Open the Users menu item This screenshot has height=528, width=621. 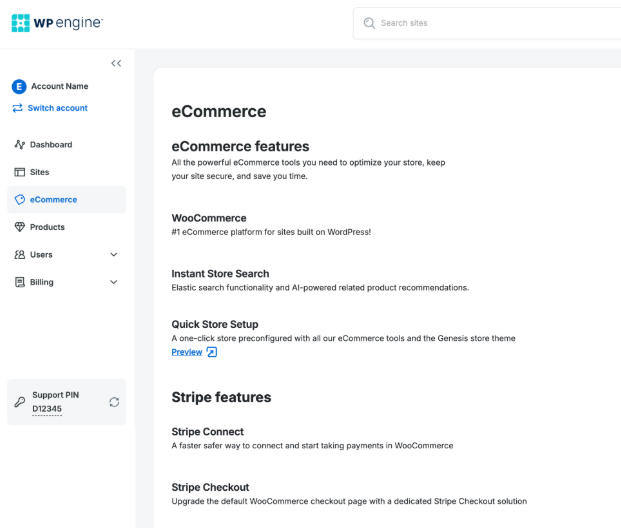point(67,254)
